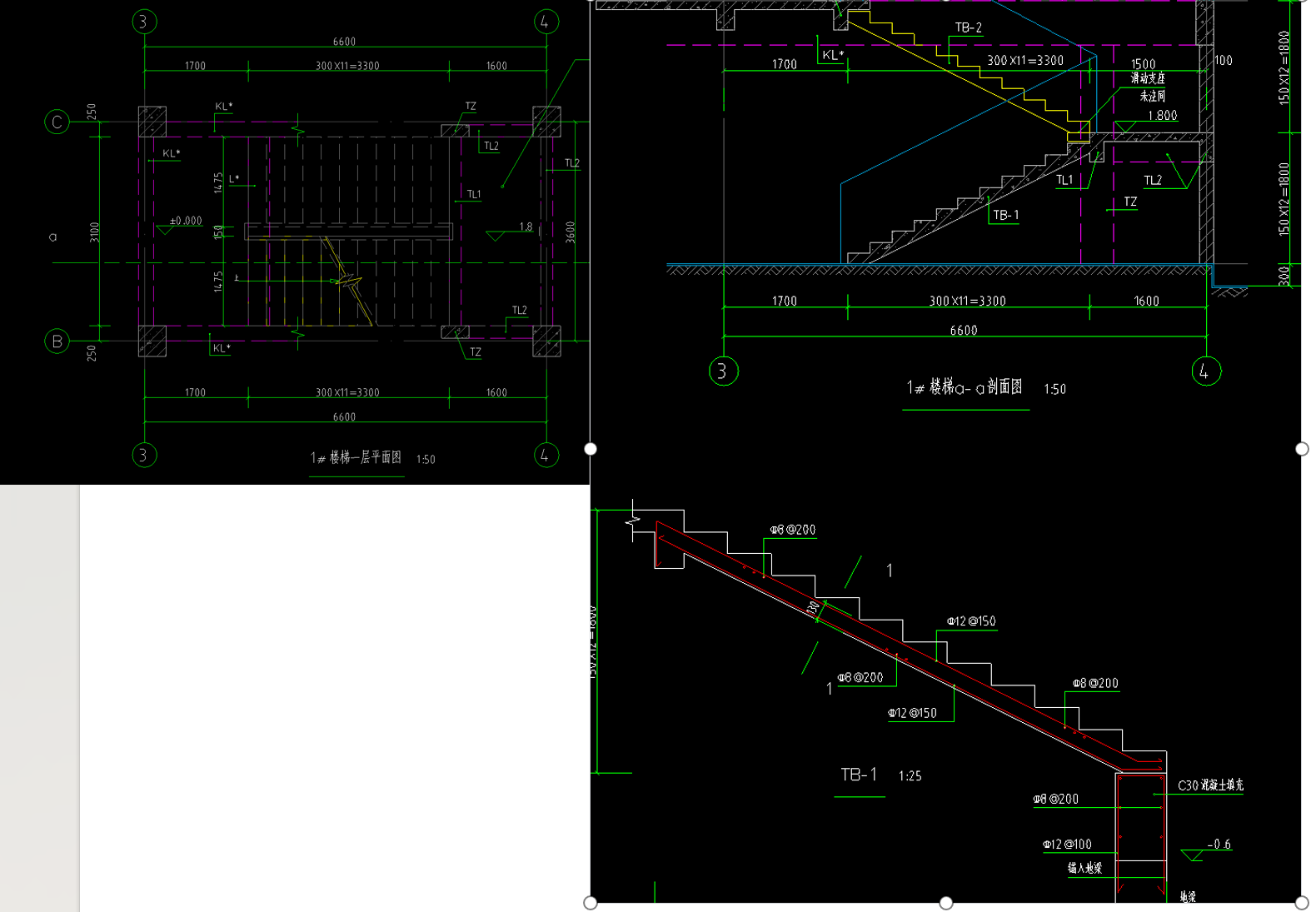Click the 'TB-2' label in the section
1316x912 pixels.
point(968,27)
